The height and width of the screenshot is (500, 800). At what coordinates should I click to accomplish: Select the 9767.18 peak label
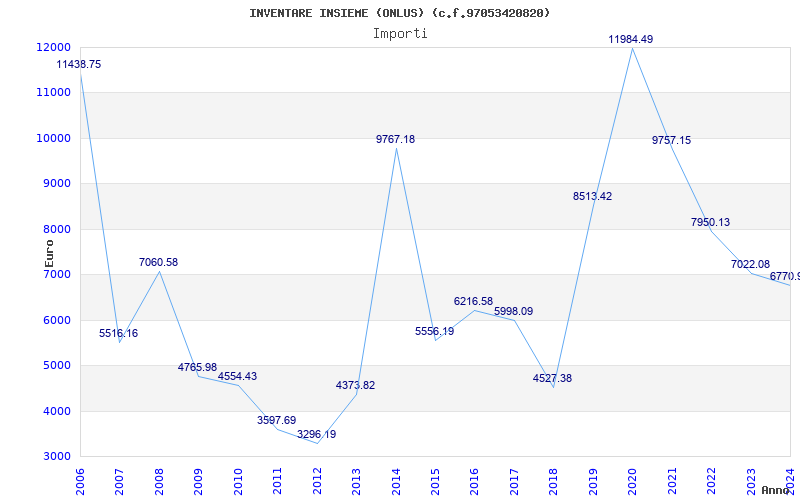[x=395, y=139]
